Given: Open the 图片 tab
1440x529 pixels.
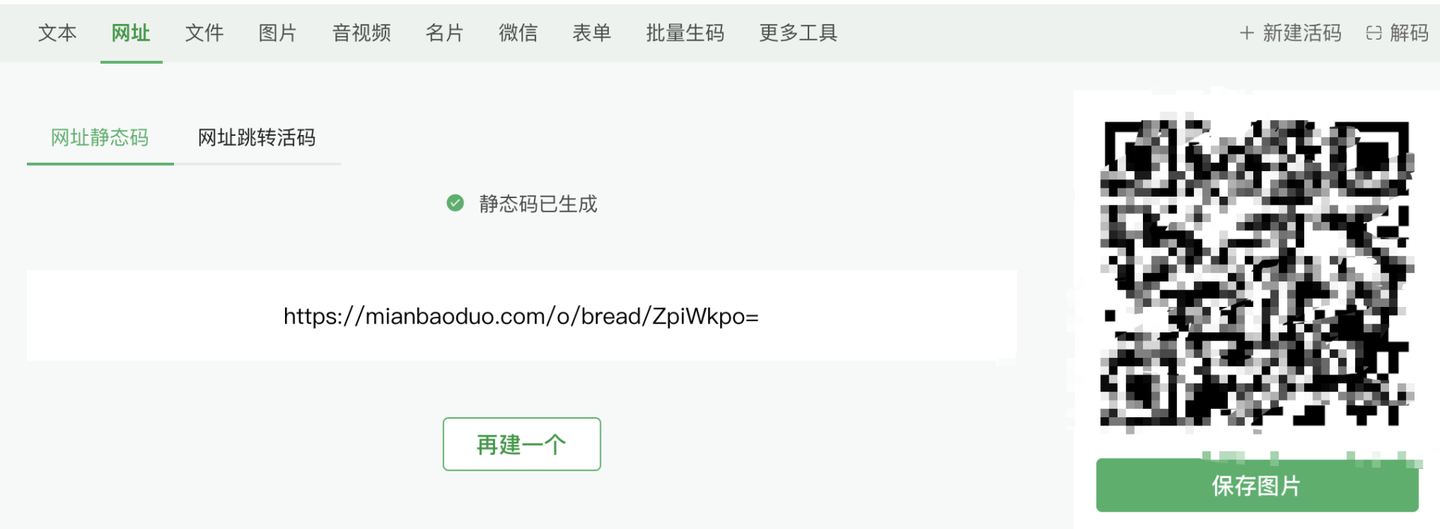Looking at the screenshot, I should coord(278,33).
